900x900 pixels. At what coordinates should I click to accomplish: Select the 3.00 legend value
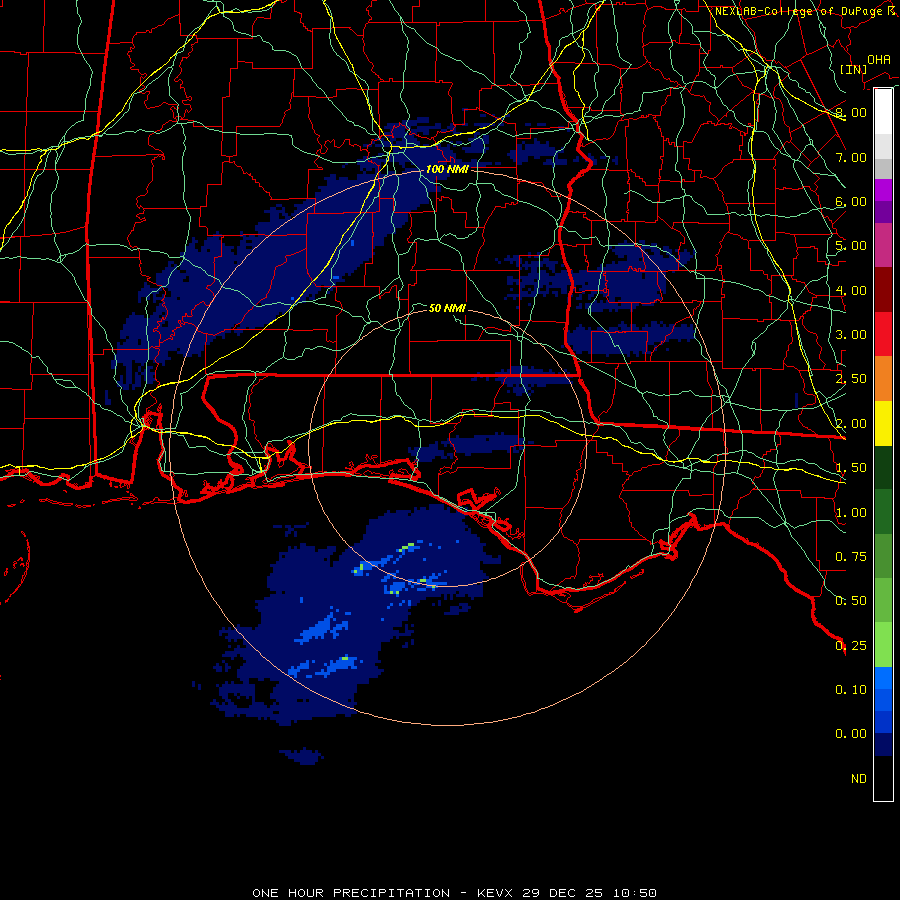coord(851,335)
